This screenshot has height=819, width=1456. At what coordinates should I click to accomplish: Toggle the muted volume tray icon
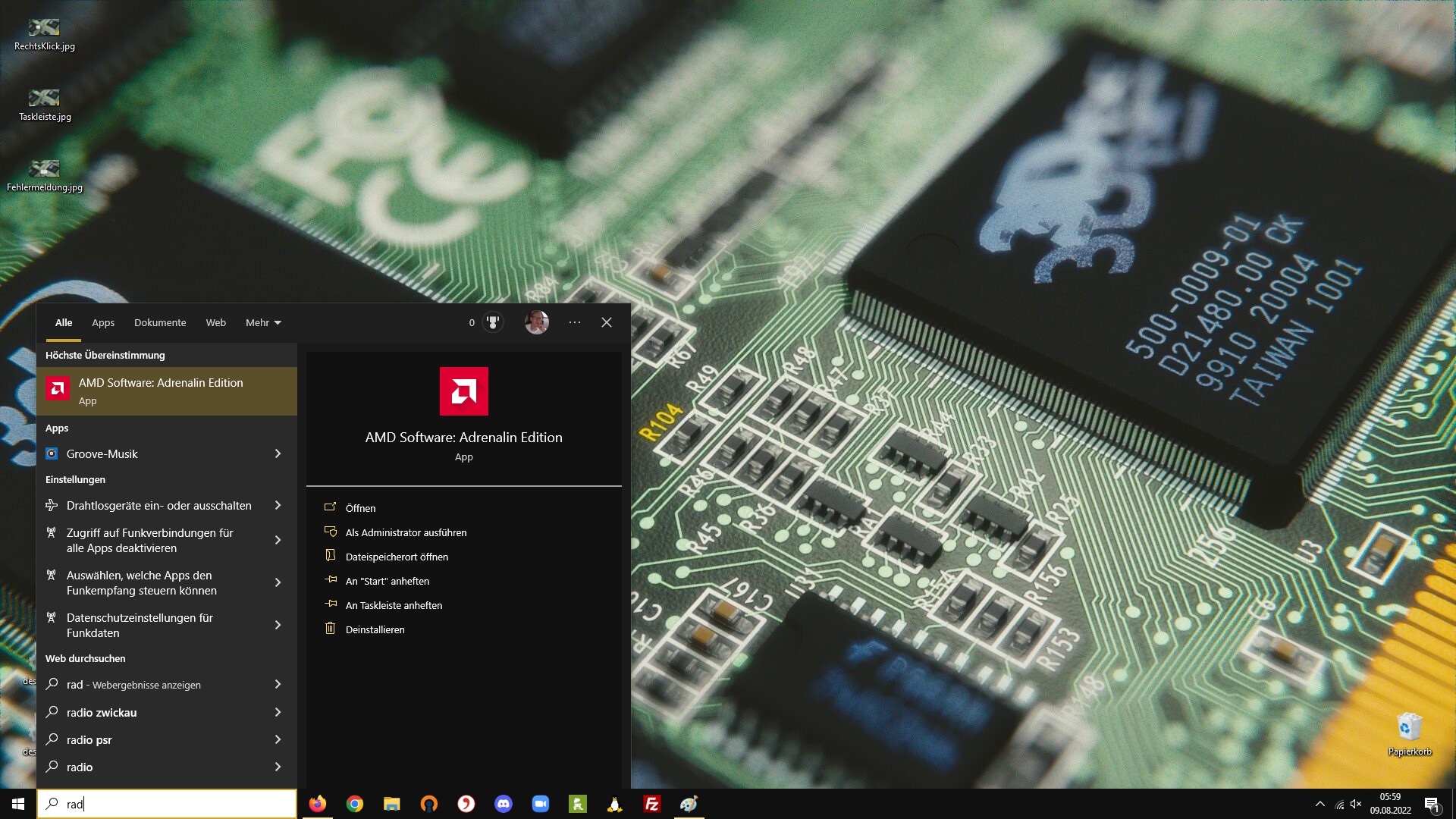tap(1356, 804)
